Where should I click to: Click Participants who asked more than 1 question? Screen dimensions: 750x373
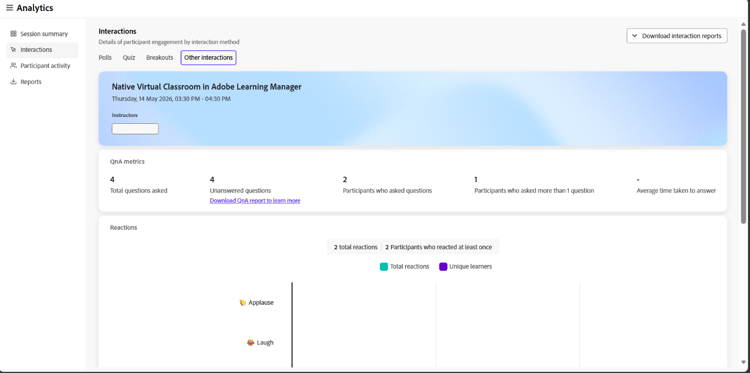[x=534, y=190]
